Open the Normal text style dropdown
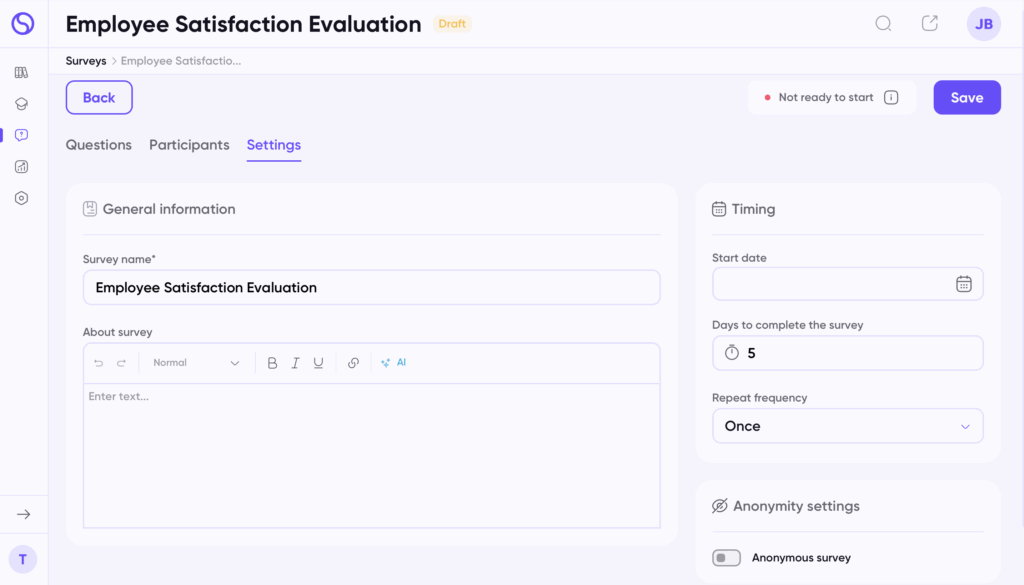The image size is (1024, 585). [196, 363]
